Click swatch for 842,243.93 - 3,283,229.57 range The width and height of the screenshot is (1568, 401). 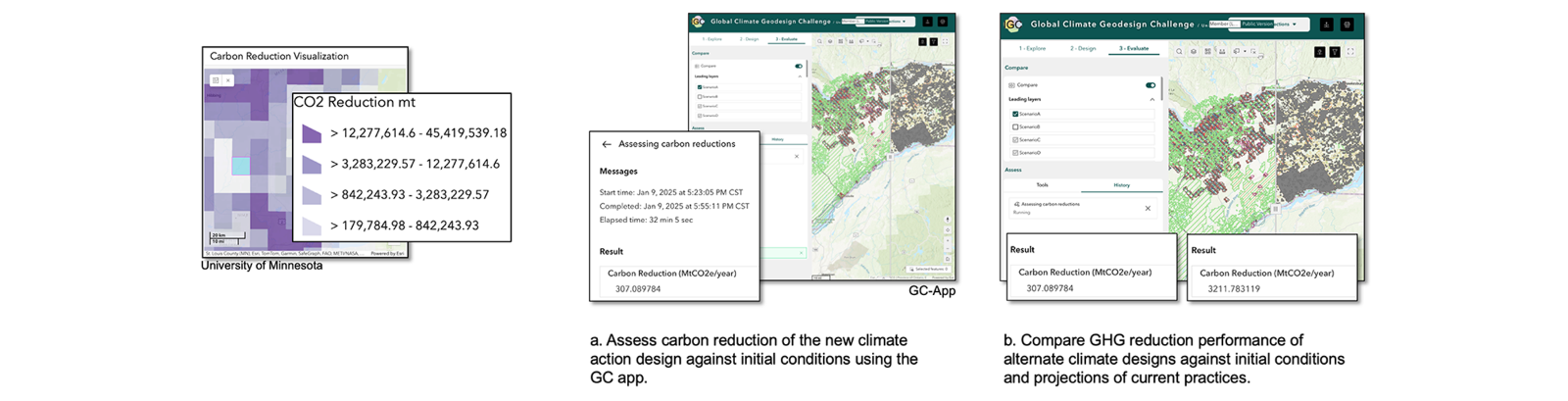tap(312, 195)
